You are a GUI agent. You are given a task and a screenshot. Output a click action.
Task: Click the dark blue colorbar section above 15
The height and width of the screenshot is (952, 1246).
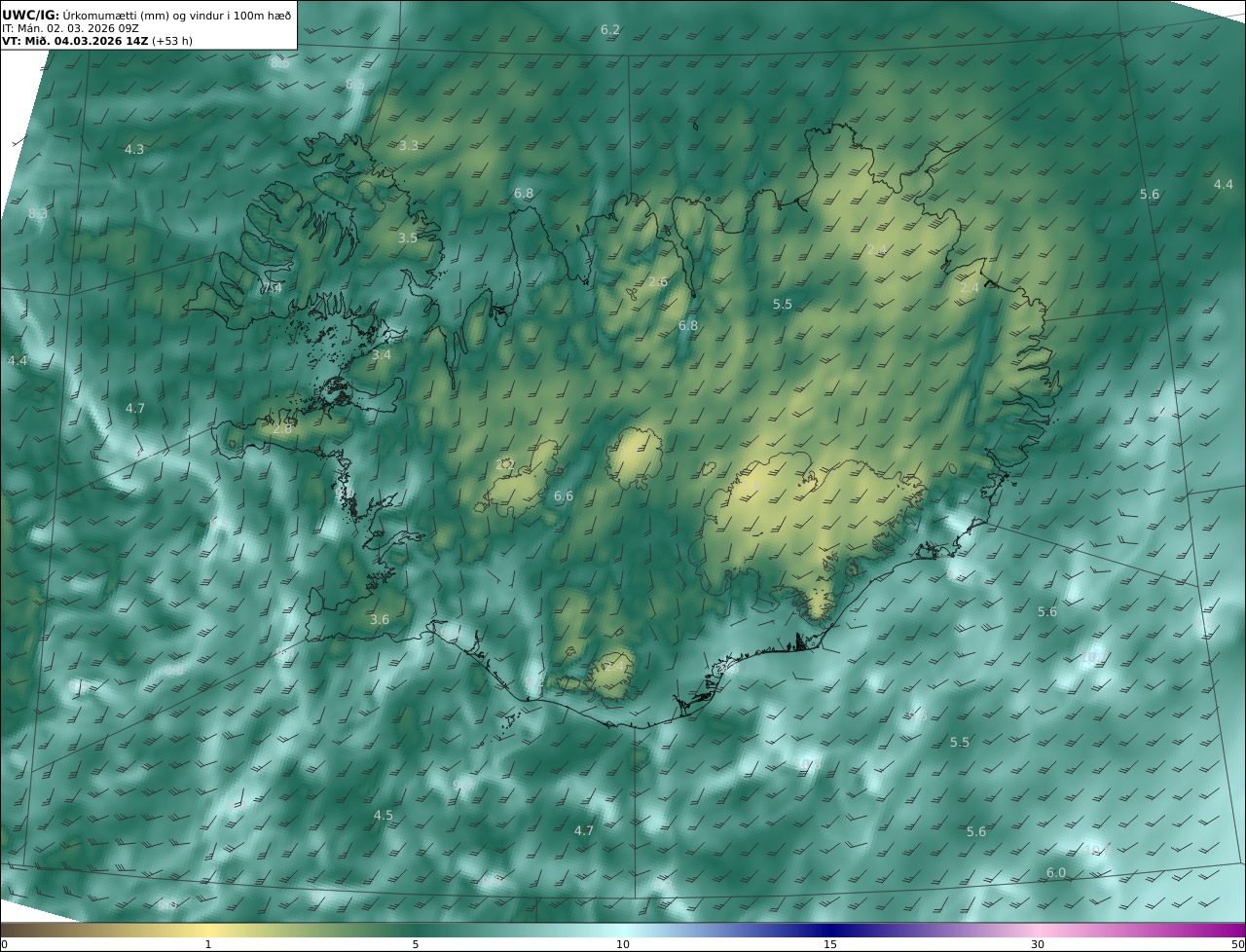point(830,931)
